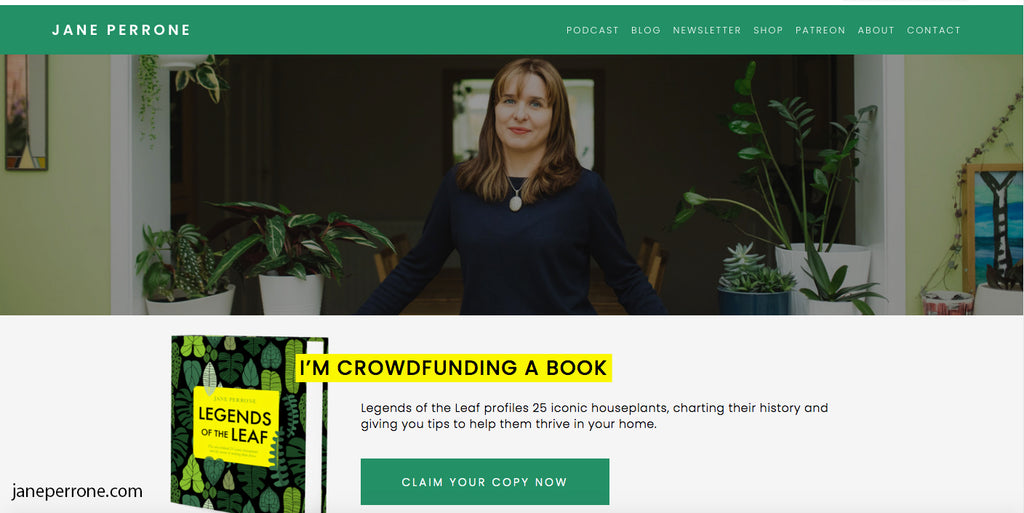Click the I'm Crowdfunding a Book headline
The width and height of the screenshot is (1024, 513).
453,368
